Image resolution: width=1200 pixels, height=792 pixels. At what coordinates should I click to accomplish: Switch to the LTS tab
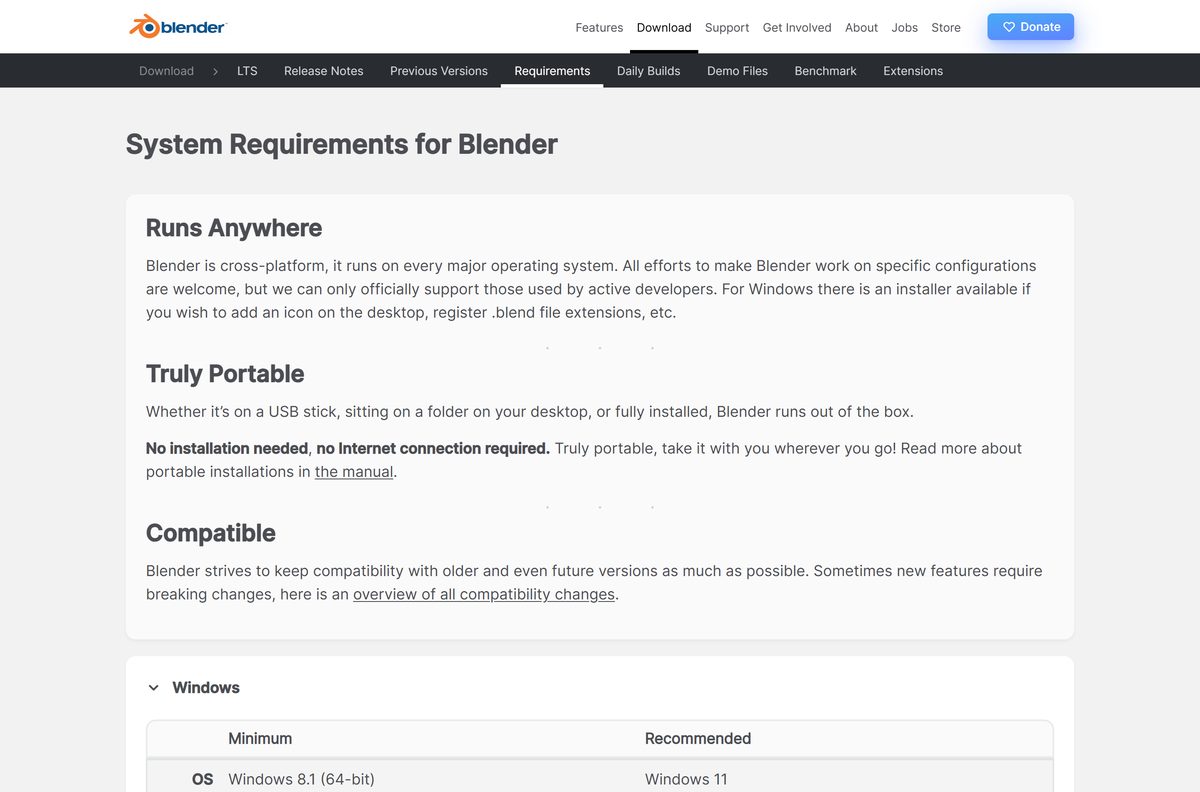coord(247,71)
